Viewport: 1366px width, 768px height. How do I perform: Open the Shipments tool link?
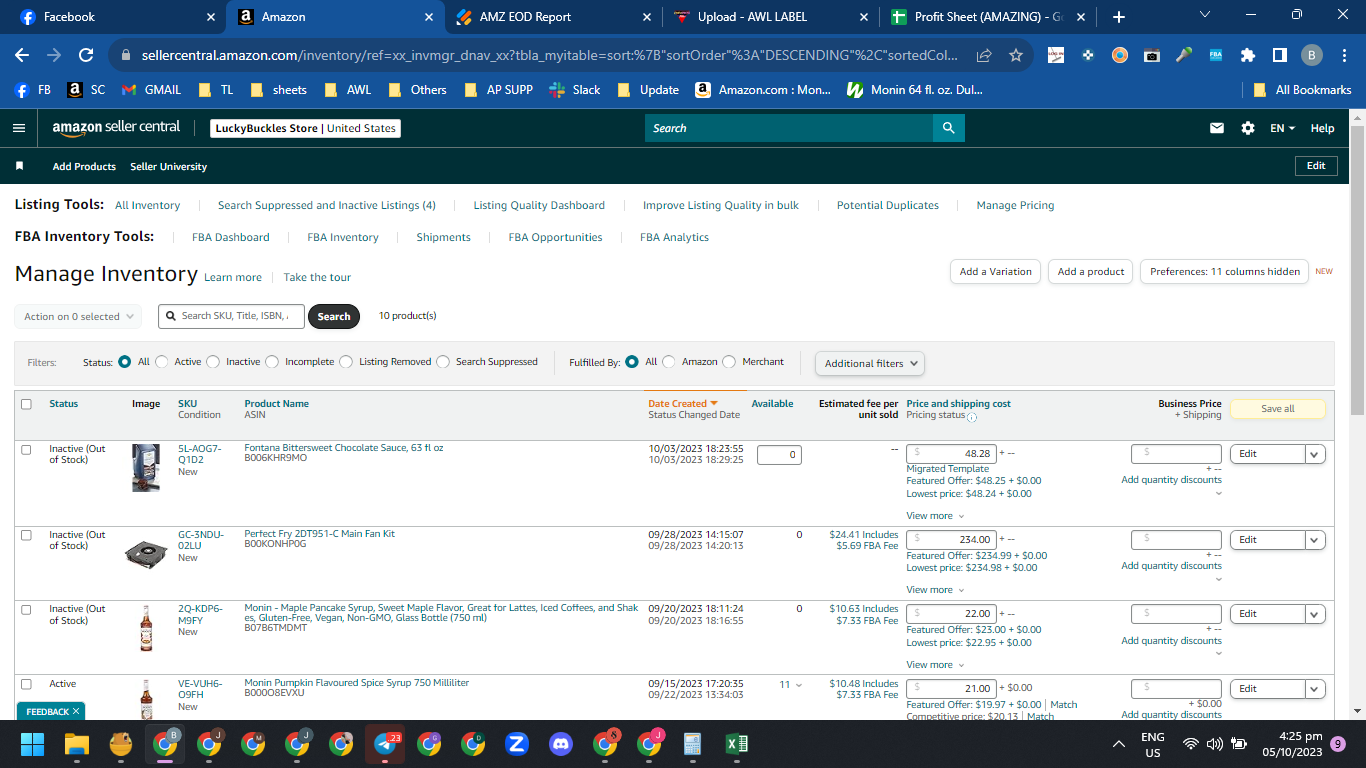443,237
